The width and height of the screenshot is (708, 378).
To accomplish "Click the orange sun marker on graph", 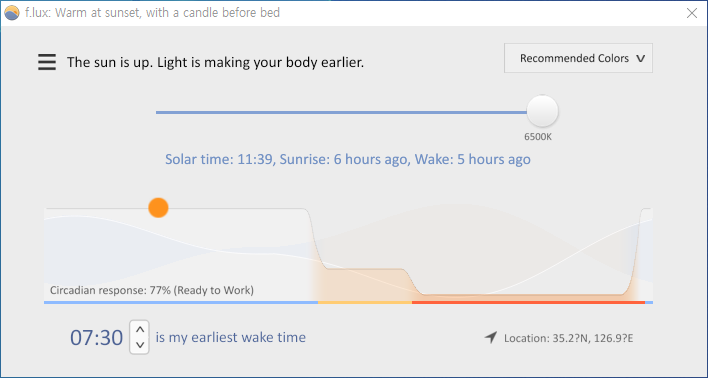I will (x=158, y=208).
